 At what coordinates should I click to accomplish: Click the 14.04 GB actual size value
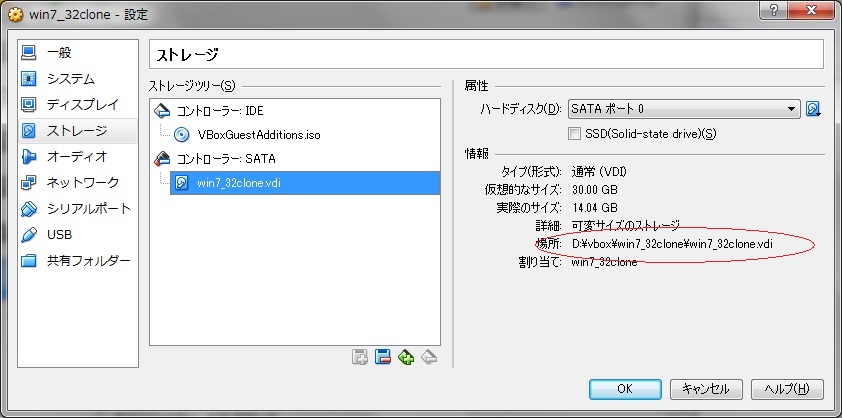tap(594, 207)
